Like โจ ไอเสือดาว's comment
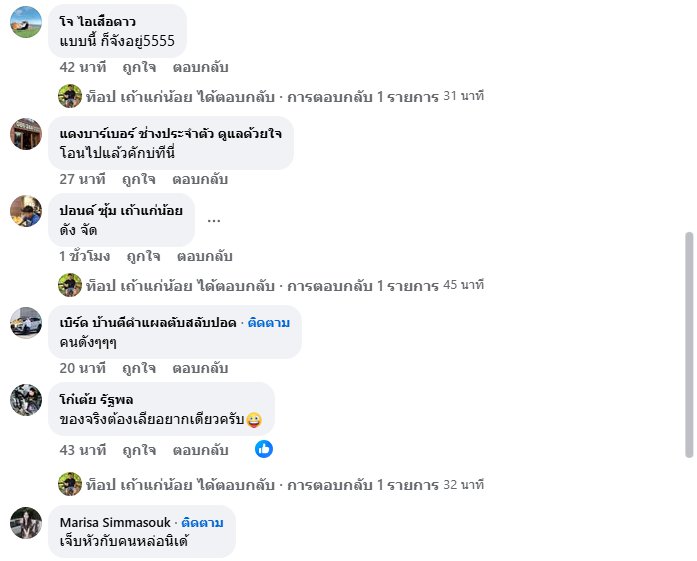 (x=139, y=67)
